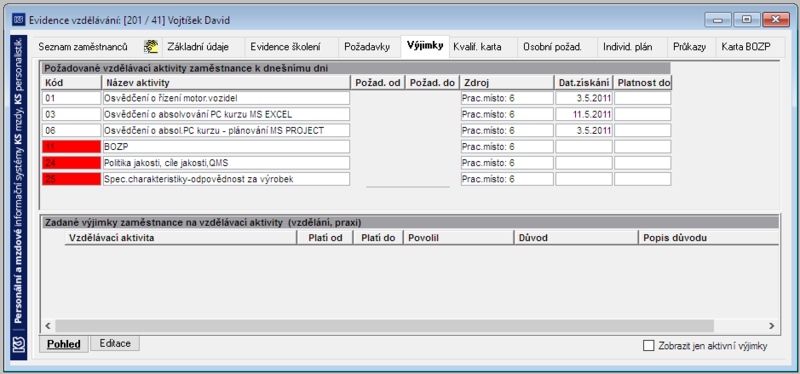The width and height of the screenshot is (800, 374).
Task: Select red code cell 25
Action: point(72,179)
